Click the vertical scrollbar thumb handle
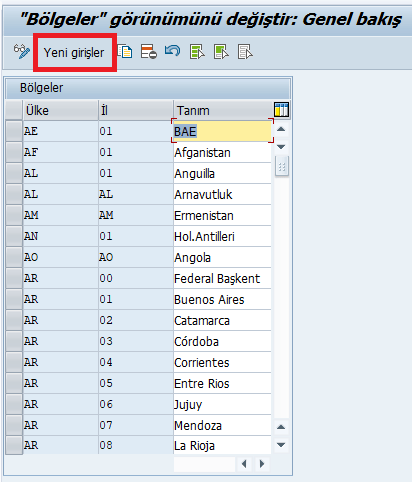 coord(282,166)
